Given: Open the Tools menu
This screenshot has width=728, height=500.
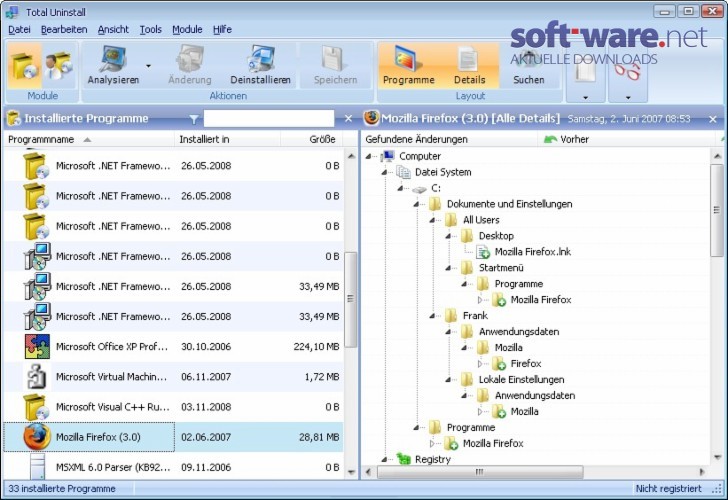Looking at the screenshot, I should (x=151, y=29).
